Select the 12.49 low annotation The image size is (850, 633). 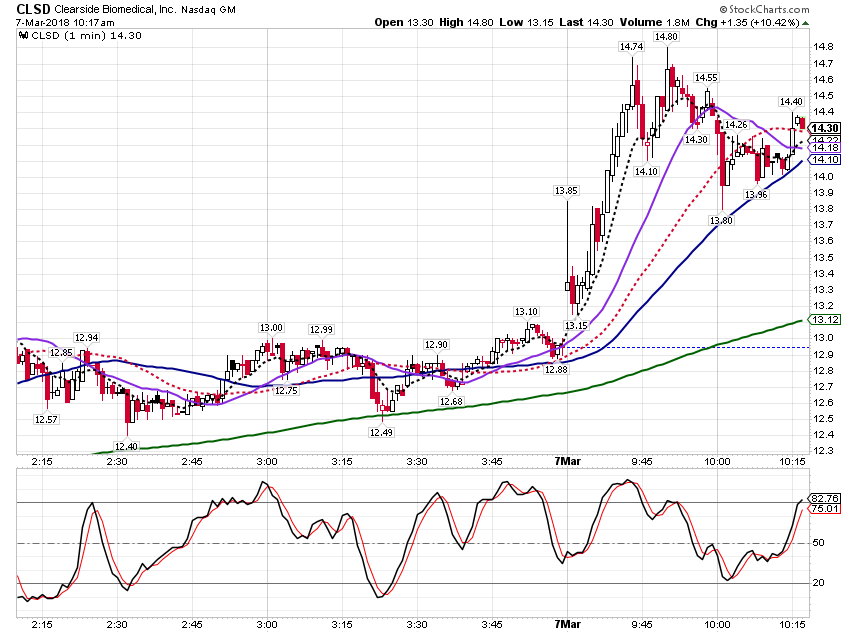coord(381,432)
